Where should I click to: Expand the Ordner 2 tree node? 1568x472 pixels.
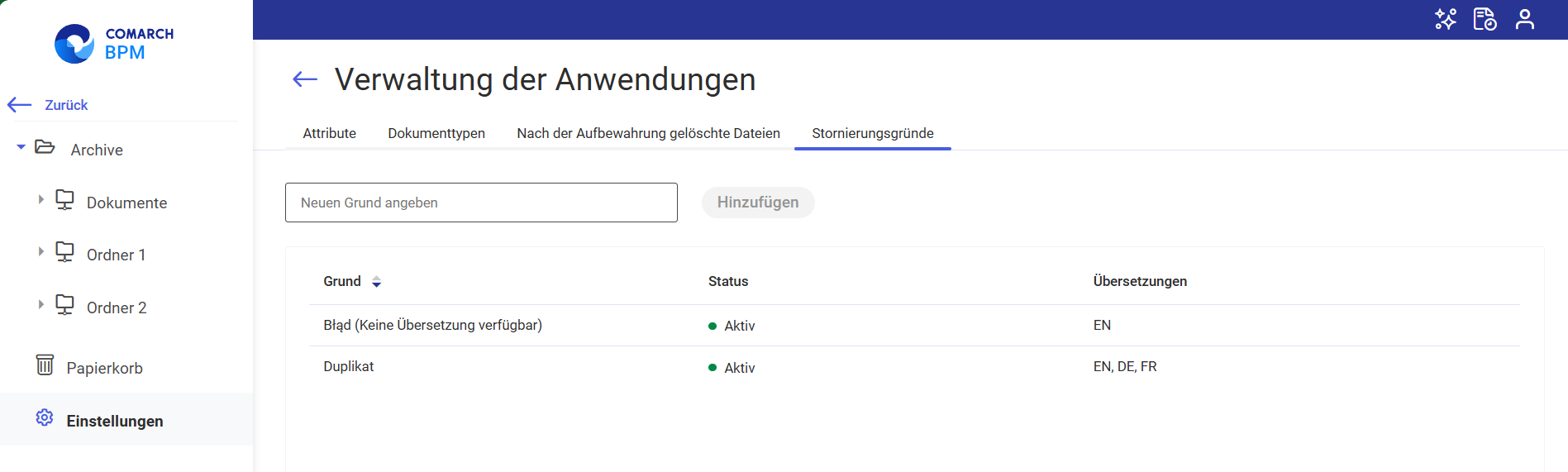pyautogui.click(x=41, y=304)
